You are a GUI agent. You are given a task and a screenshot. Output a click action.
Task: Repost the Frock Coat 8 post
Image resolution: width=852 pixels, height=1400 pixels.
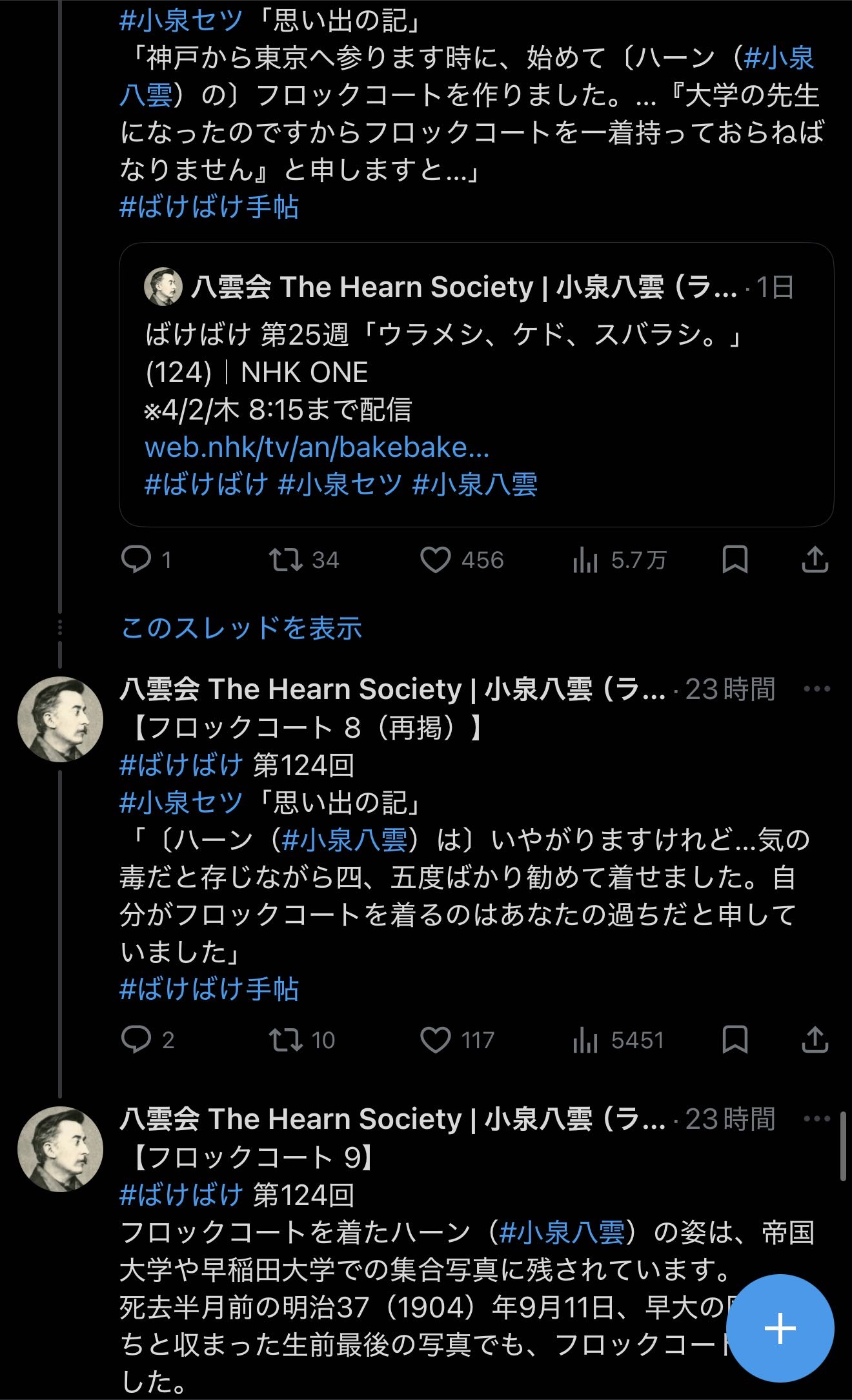[x=286, y=1040]
